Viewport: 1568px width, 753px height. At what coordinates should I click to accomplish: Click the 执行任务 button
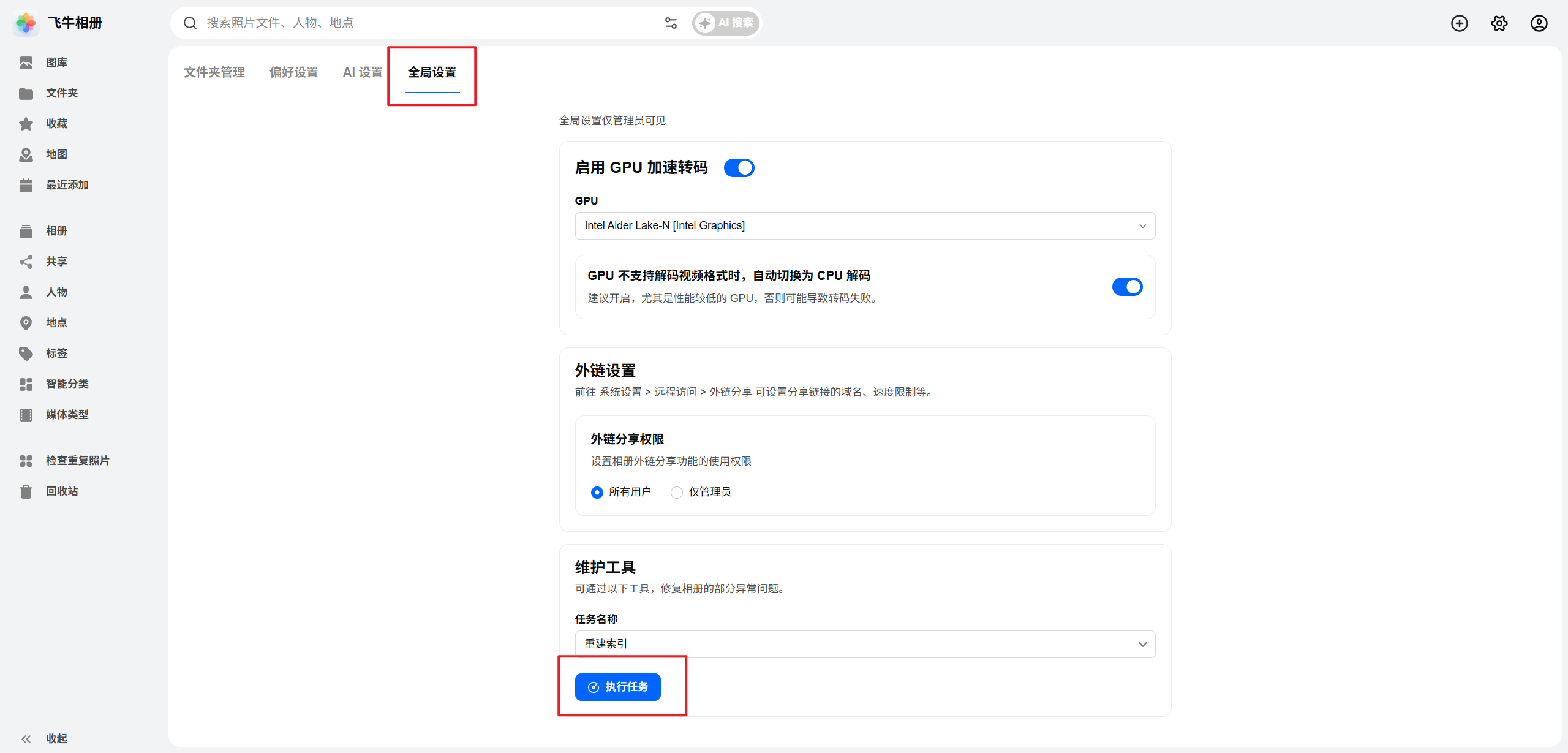pyautogui.click(x=617, y=687)
